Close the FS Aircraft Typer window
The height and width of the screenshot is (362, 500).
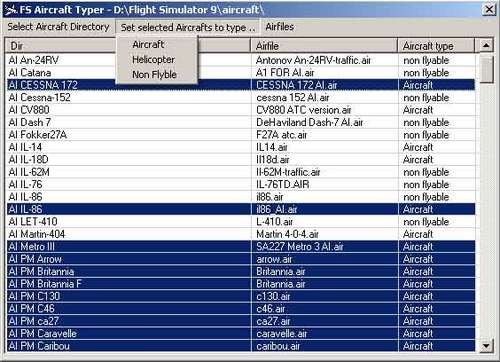click(x=489, y=9)
